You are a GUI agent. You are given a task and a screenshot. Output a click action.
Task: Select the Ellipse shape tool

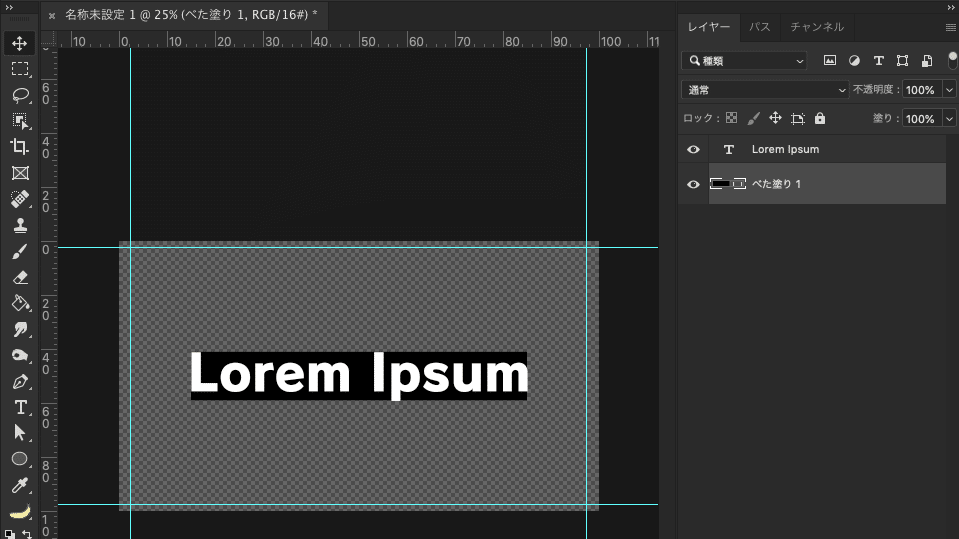(x=20, y=459)
